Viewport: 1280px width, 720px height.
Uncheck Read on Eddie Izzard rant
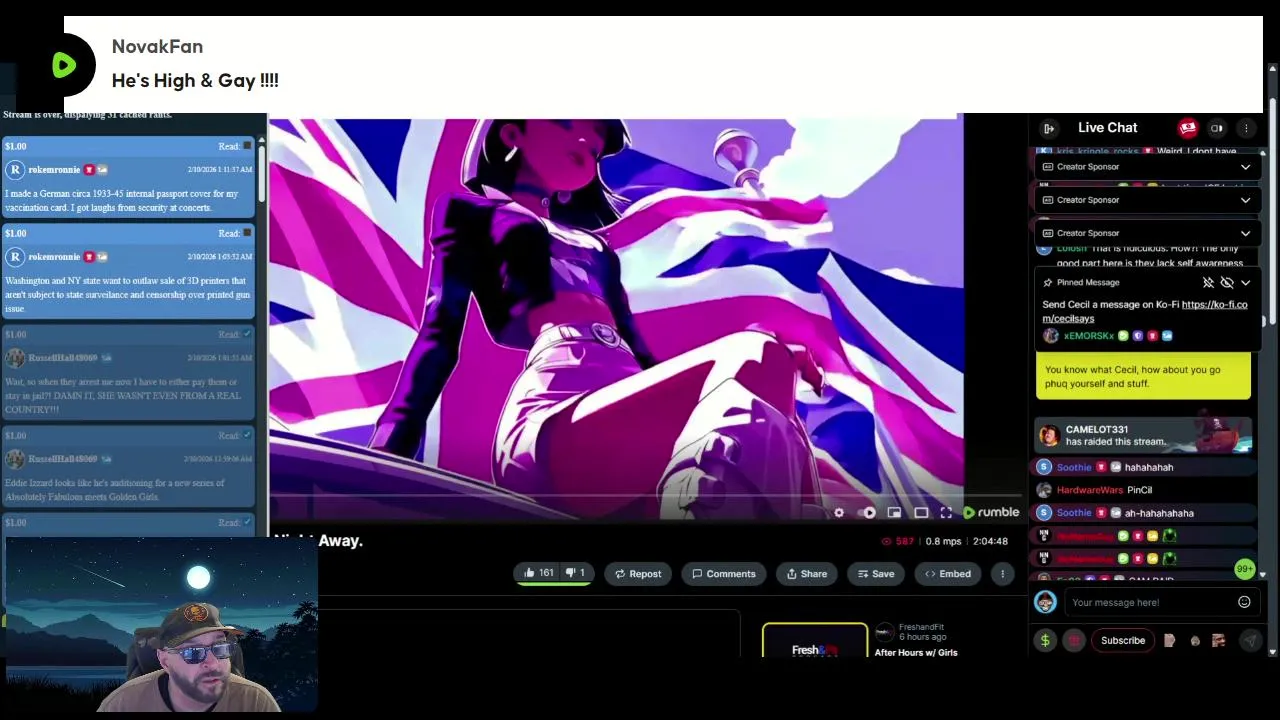pyautogui.click(x=248, y=436)
